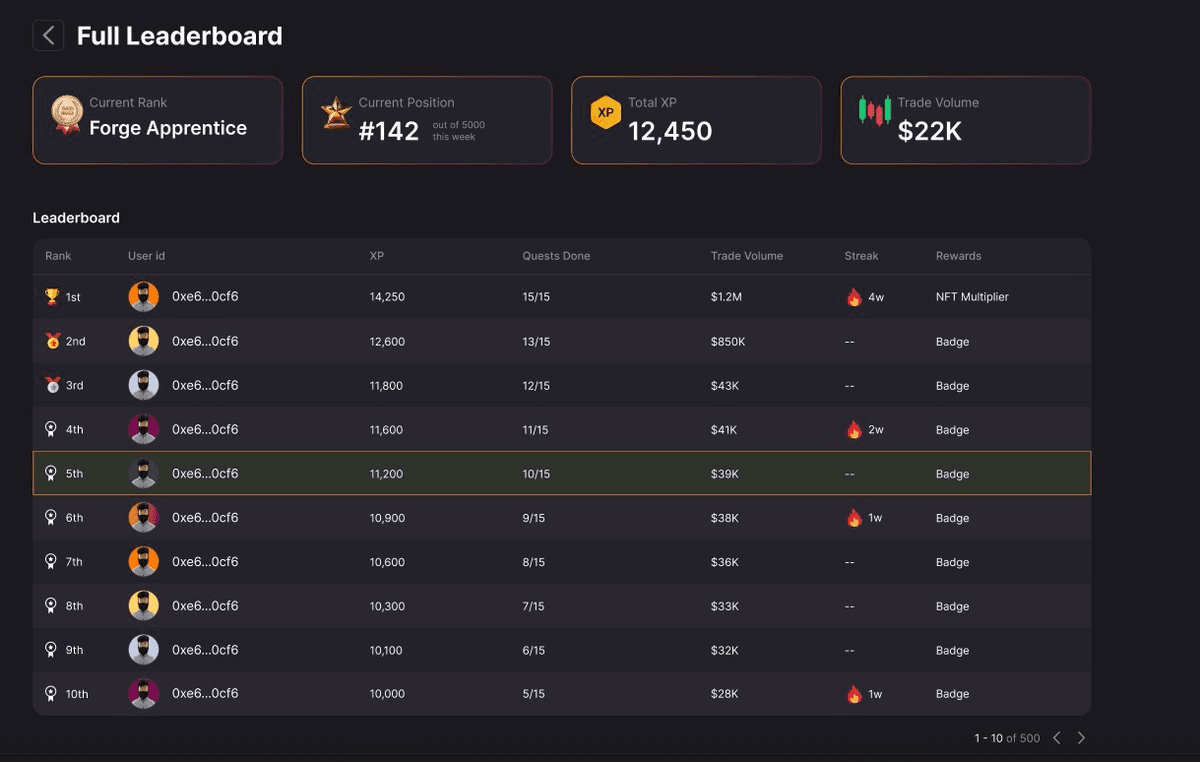Image resolution: width=1200 pixels, height=762 pixels.
Task: Click the Forge Apprentice medal icon
Action: (67, 115)
